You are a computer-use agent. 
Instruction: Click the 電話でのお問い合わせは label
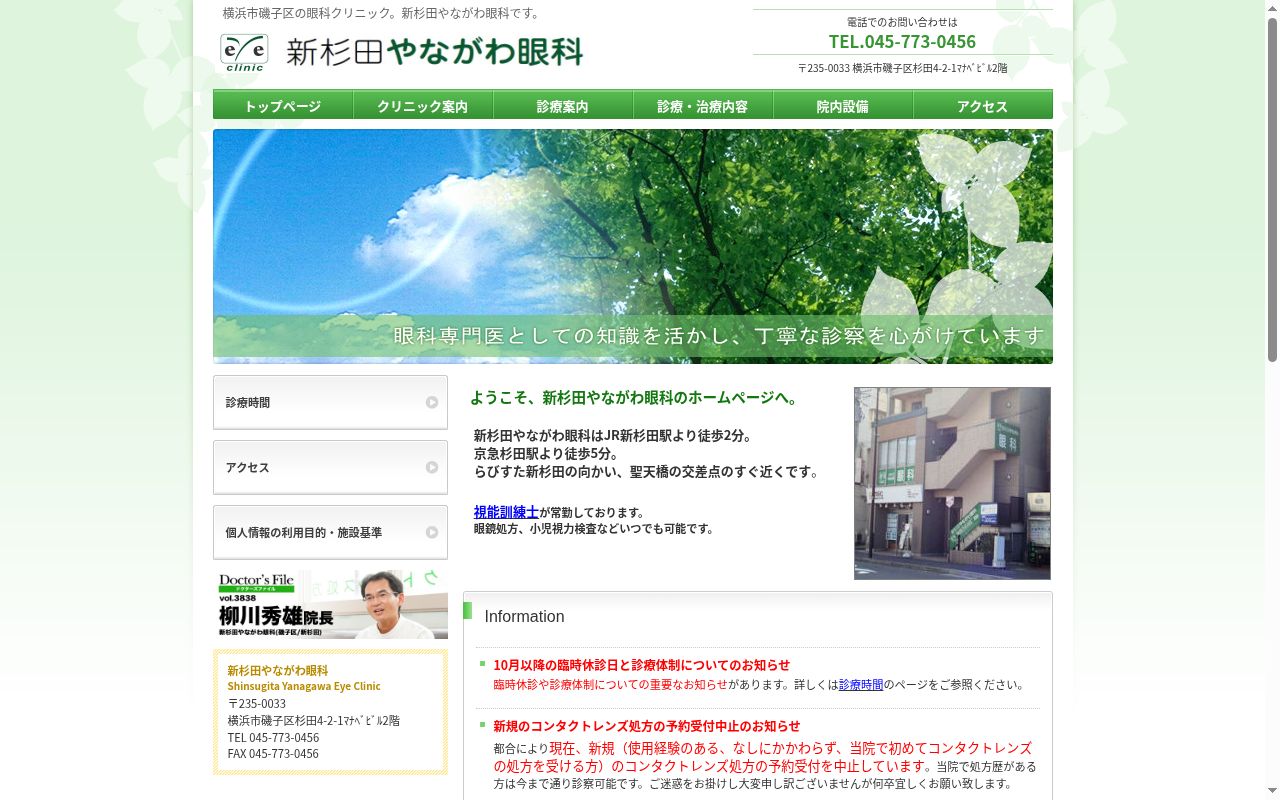(902, 22)
